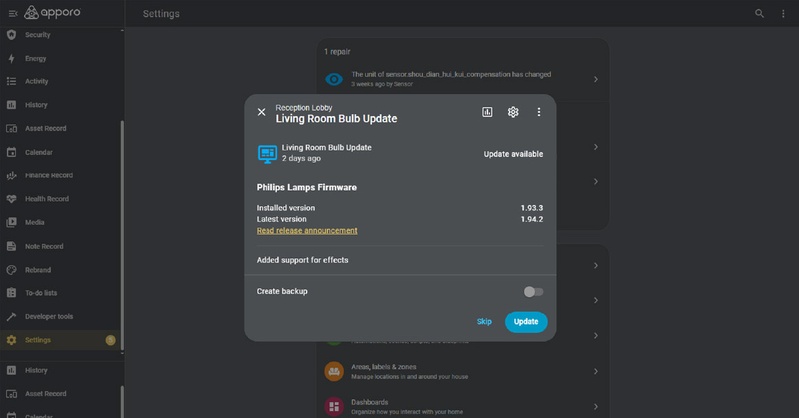Open the first Asset Record sidebar icon
The width and height of the screenshot is (799, 418).
(11, 128)
